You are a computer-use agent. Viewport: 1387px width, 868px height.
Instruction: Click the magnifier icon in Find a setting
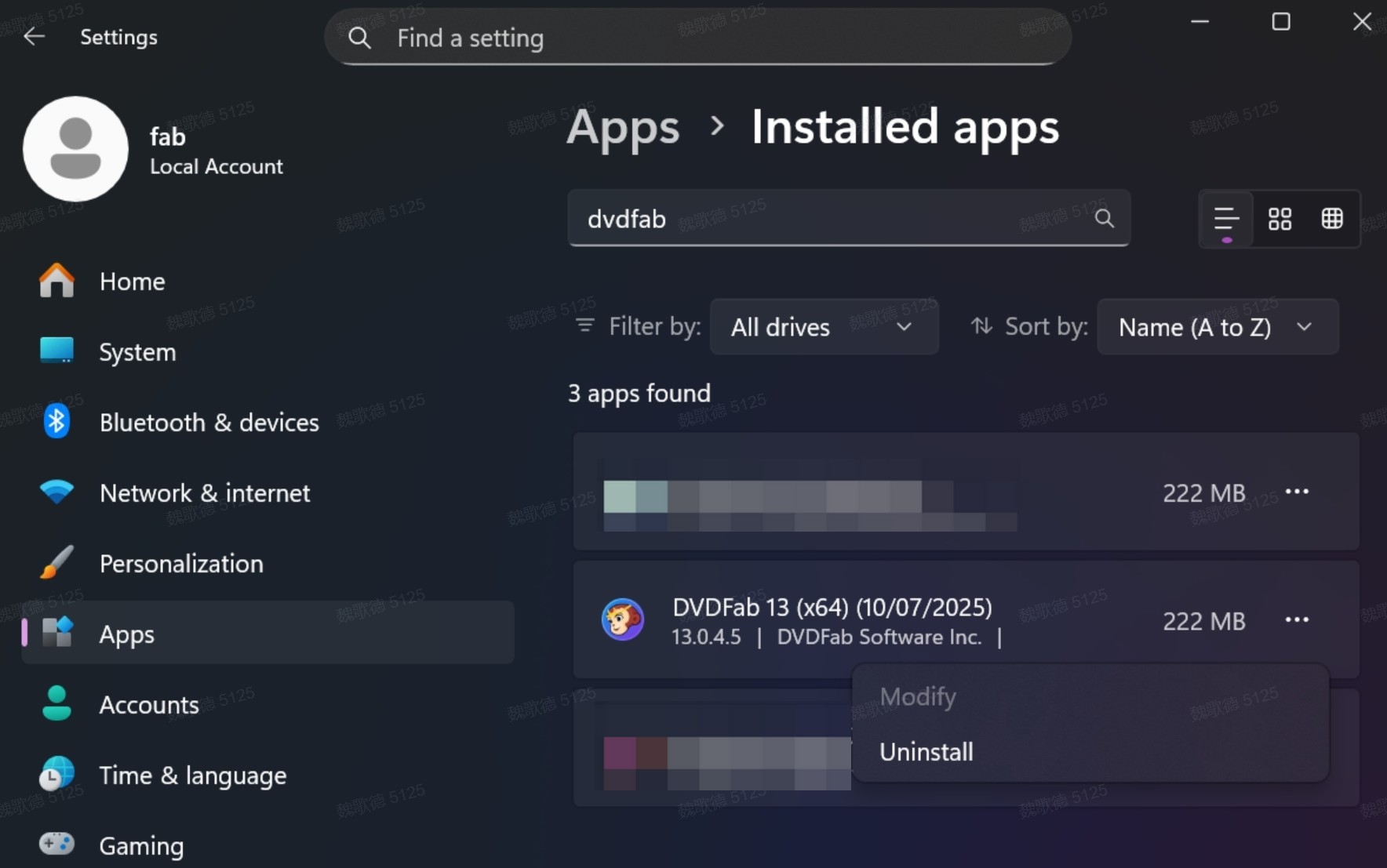[x=359, y=37]
